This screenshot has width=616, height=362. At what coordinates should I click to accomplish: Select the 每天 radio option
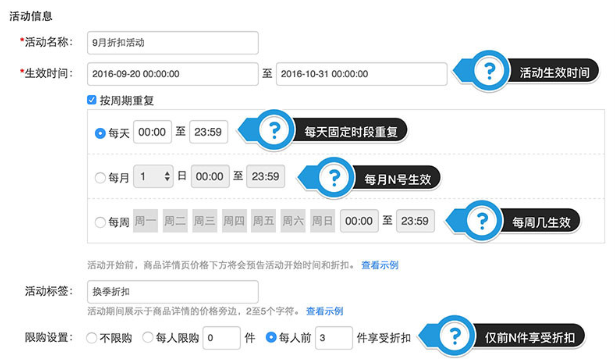[100, 133]
